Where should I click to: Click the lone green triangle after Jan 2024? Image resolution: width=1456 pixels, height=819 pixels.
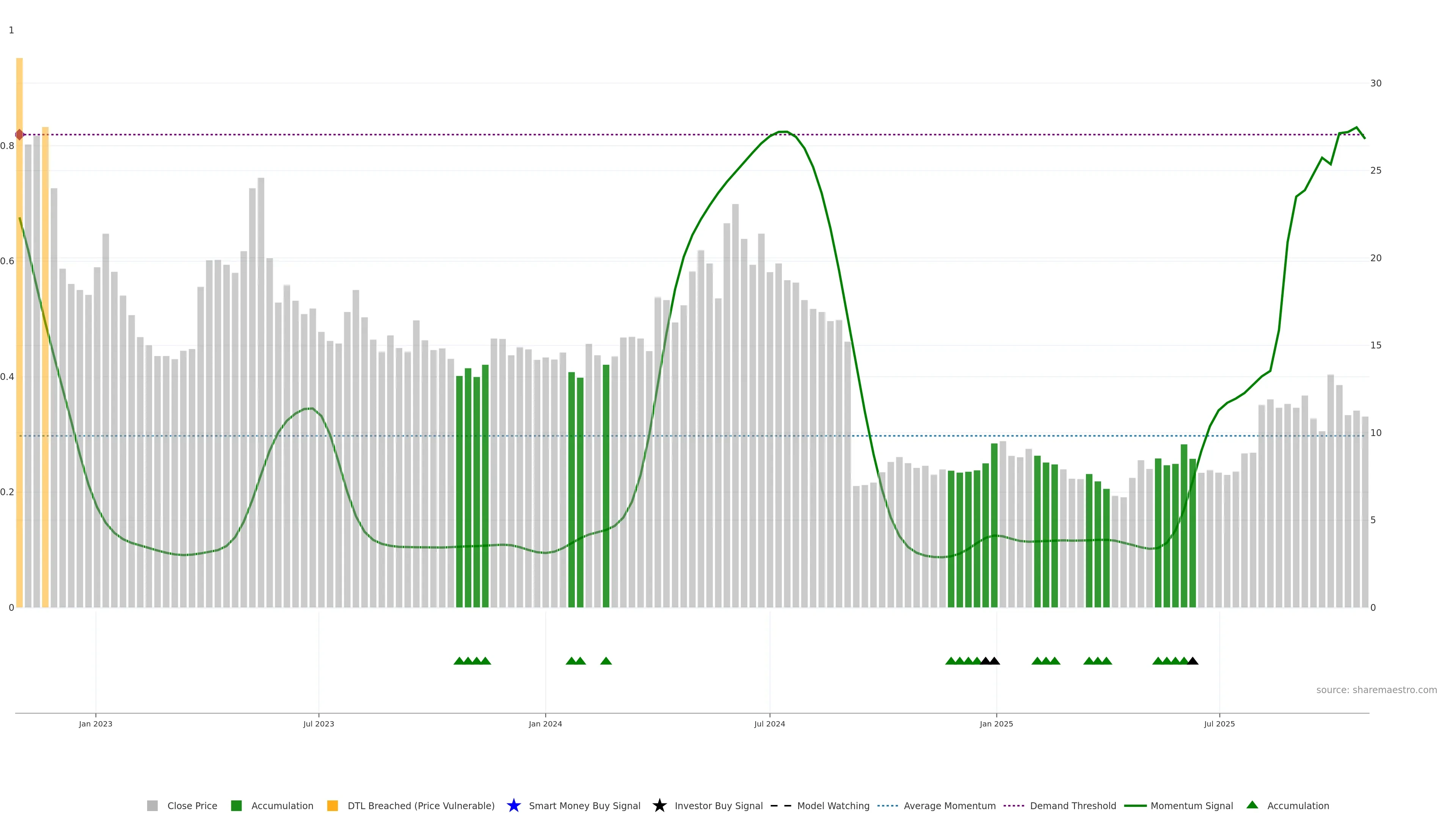[x=606, y=661]
